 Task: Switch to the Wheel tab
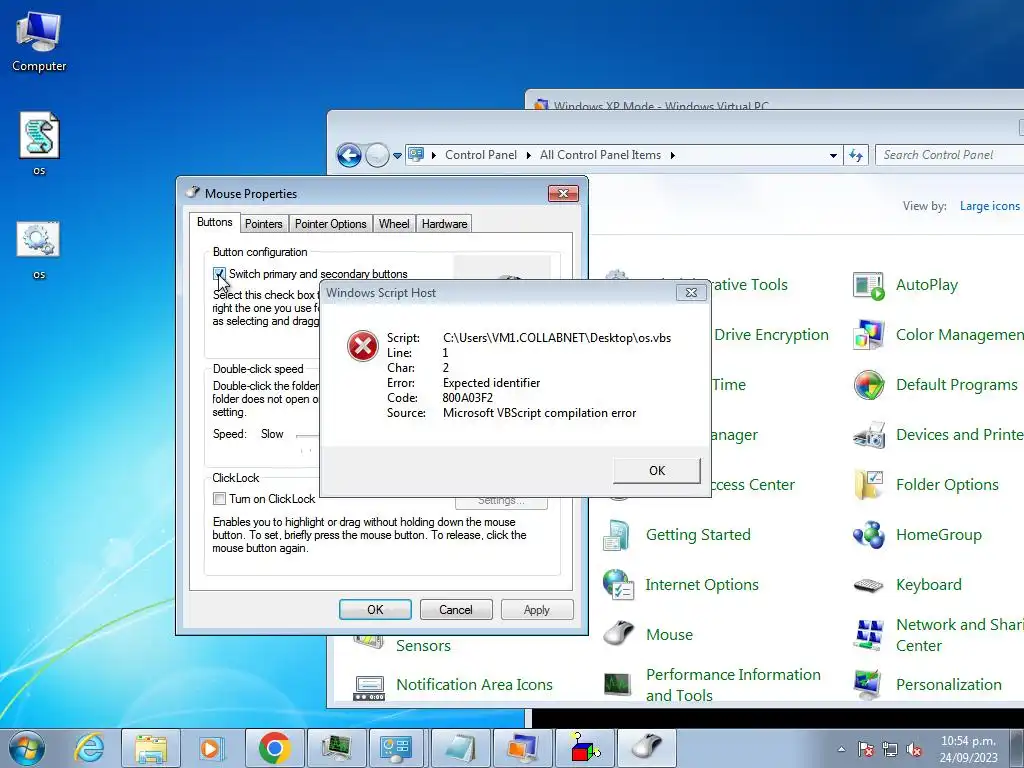(394, 224)
